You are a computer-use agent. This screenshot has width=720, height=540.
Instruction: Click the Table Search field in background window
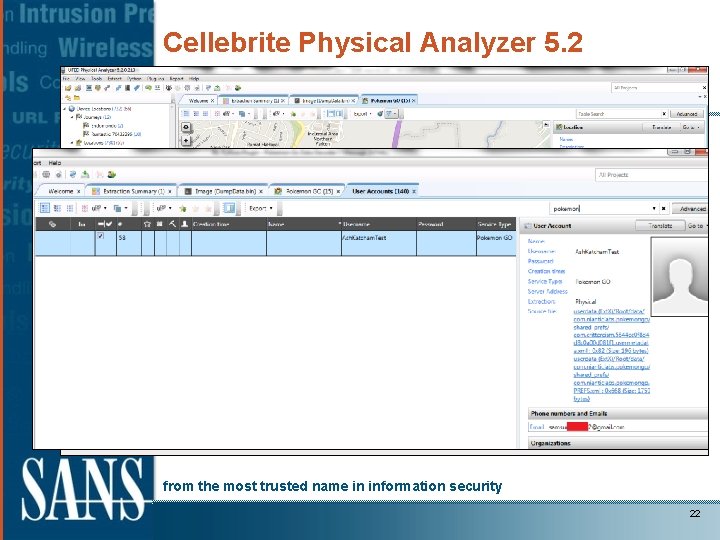619,113
